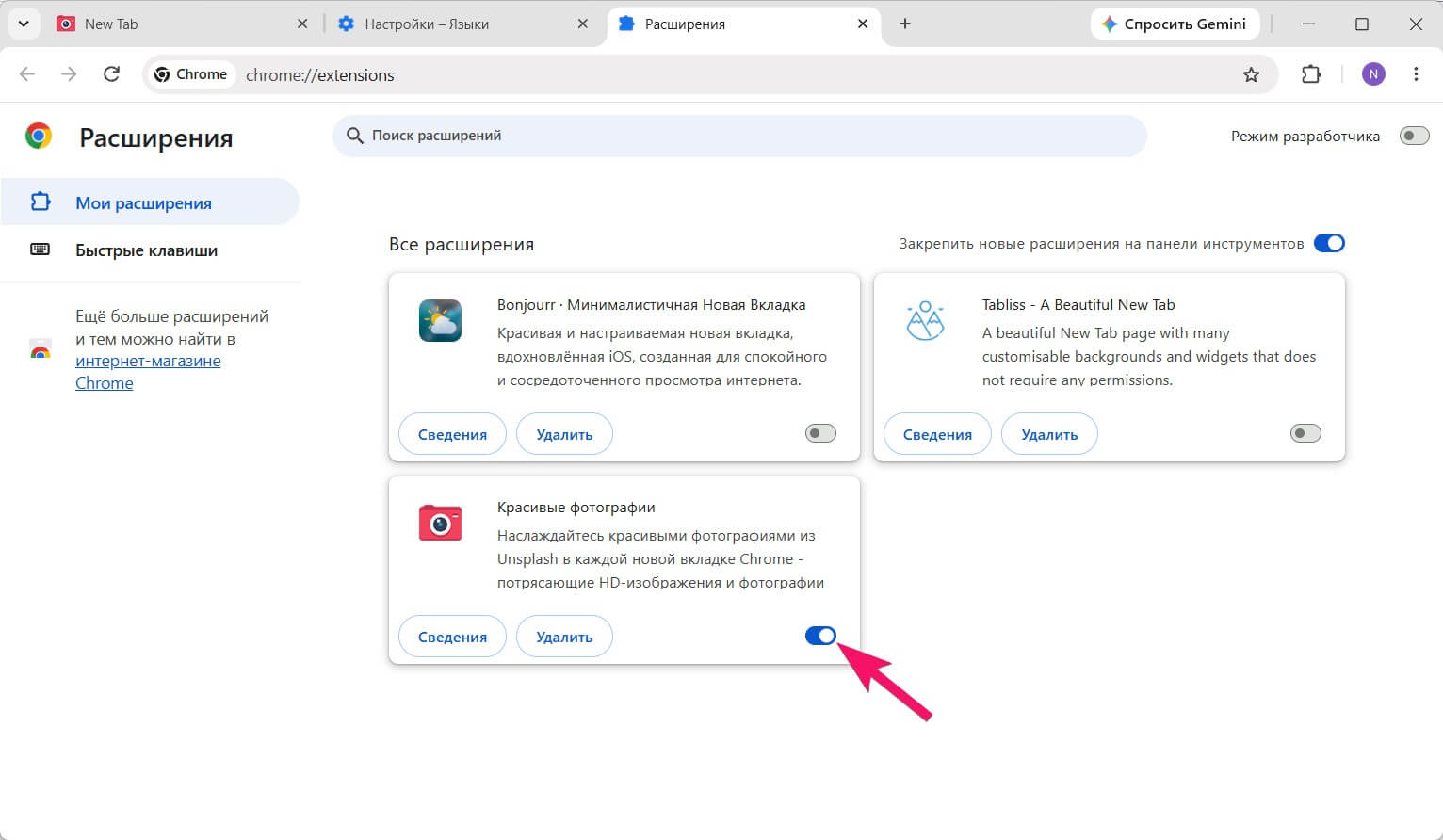
Task: Click the Chrome logo beside Расширения heading
Action: (x=39, y=137)
